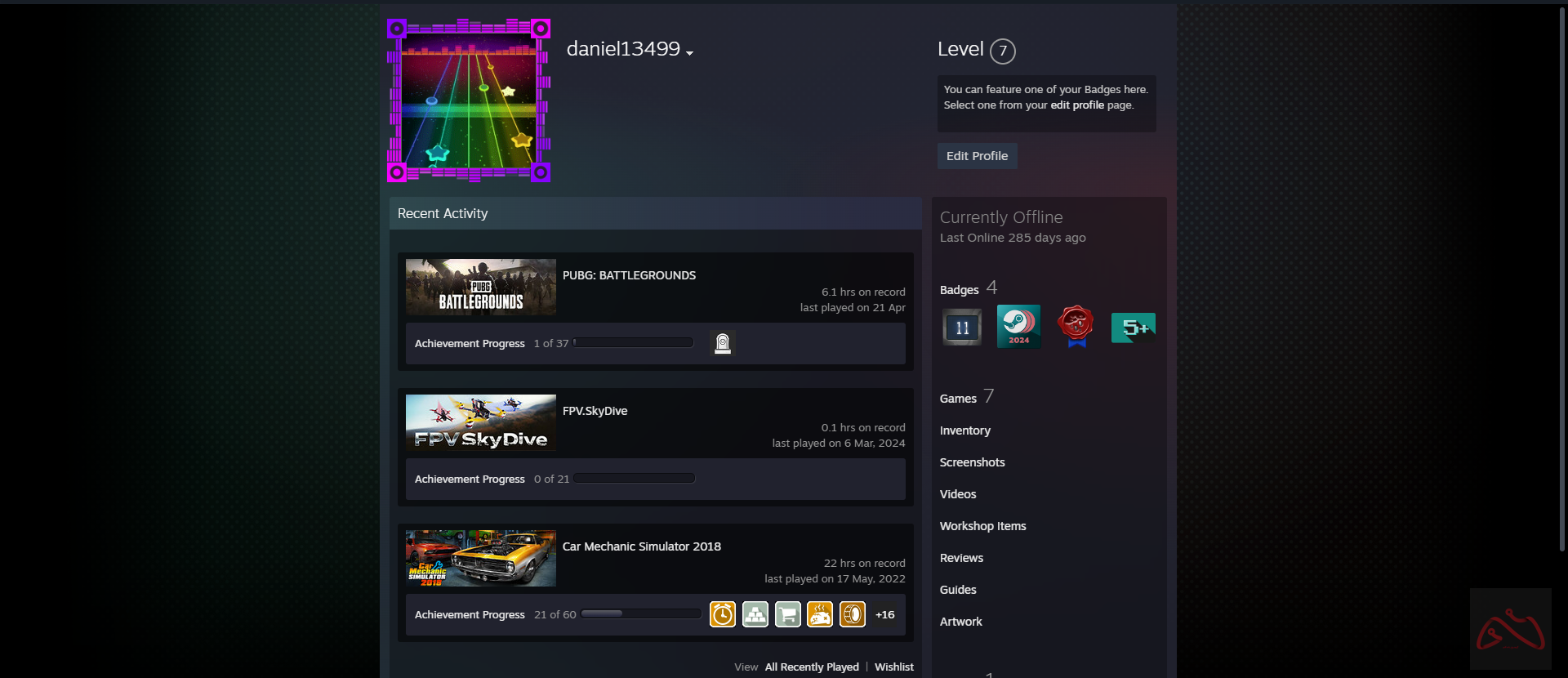The image size is (1568, 678).
Task: Click the shopping cart achievement icon
Action: tap(787, 614)
